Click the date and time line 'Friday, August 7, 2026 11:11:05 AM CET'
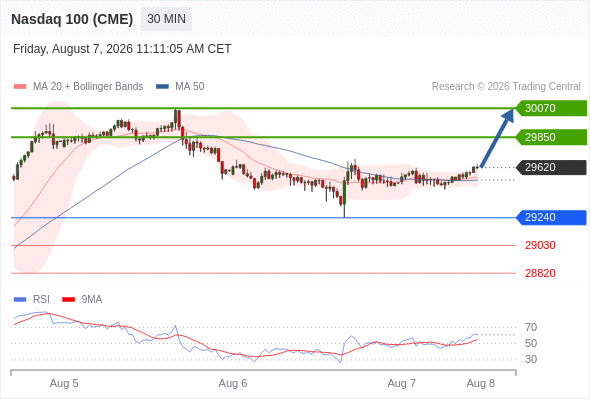590x400 pixels. click(x=122, y=49)
